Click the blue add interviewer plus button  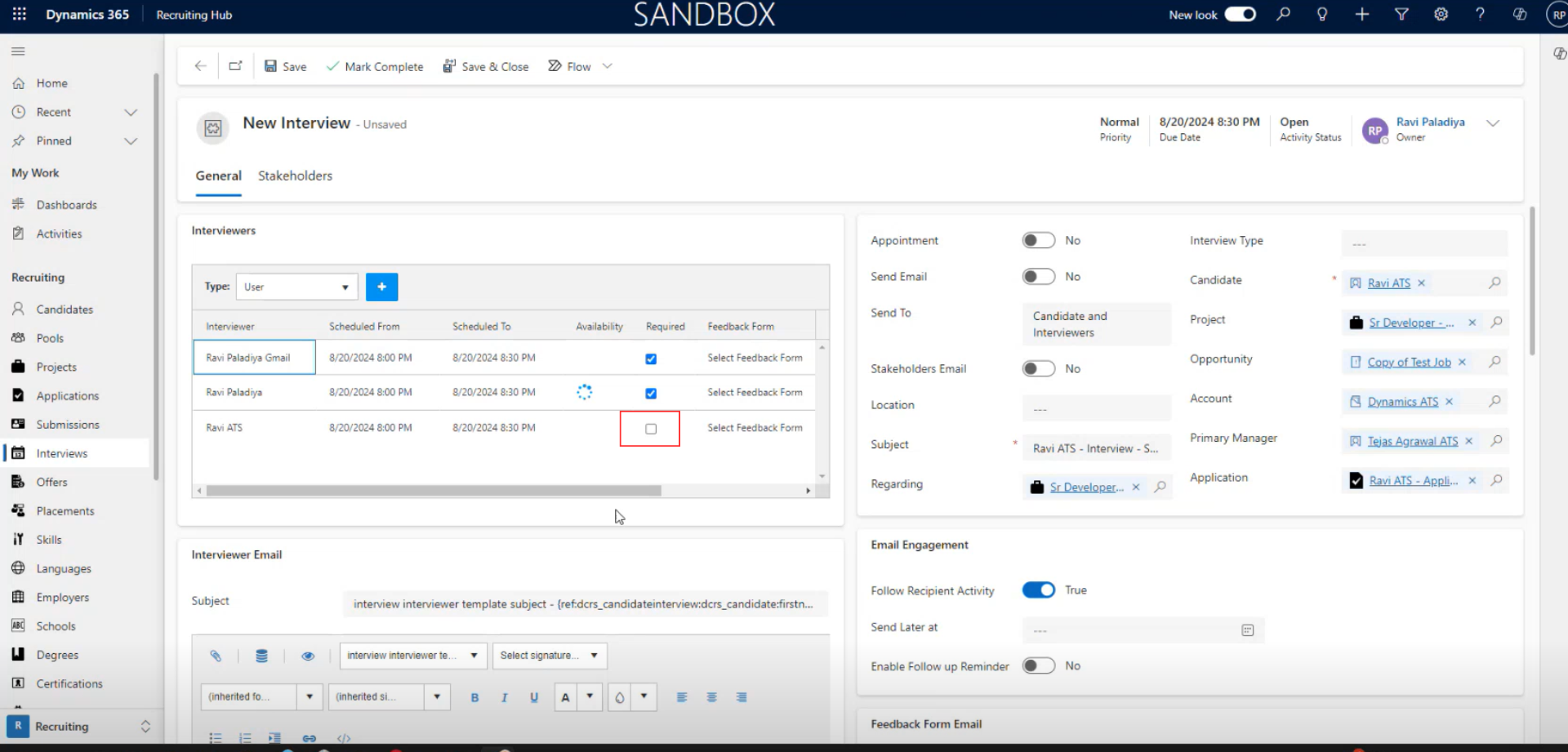(381, 287)
